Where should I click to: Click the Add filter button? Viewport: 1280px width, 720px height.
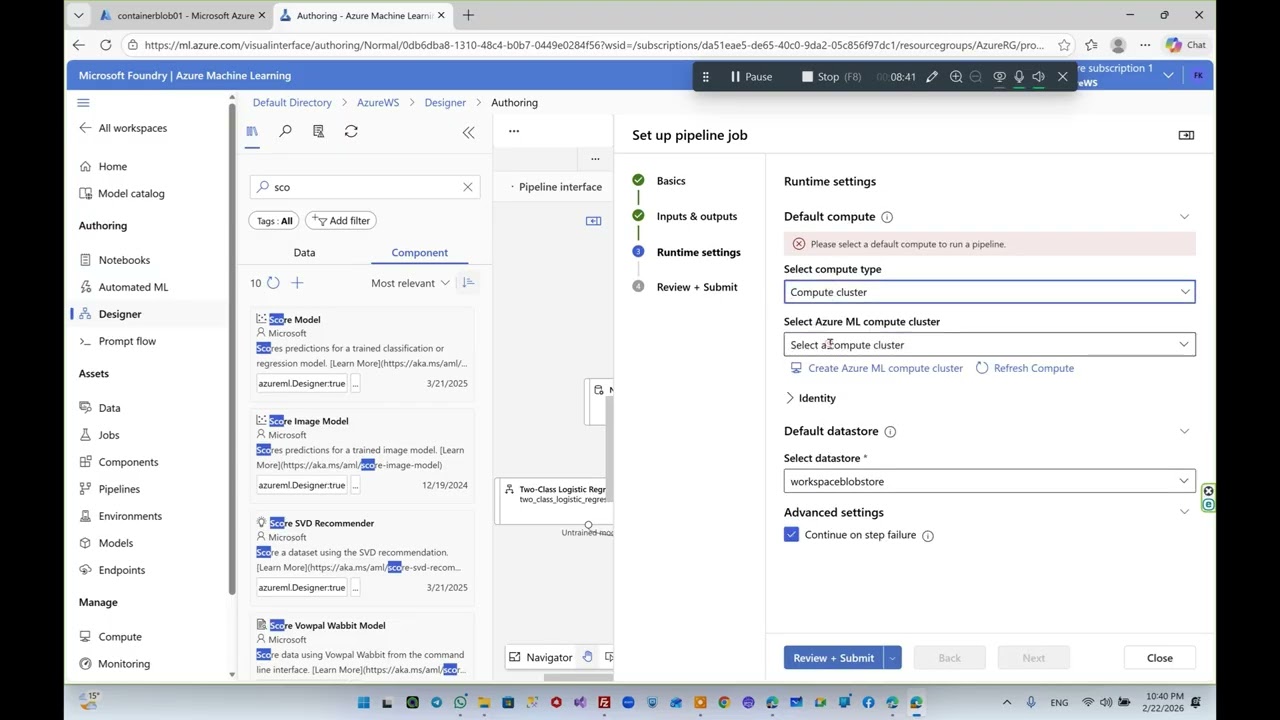341,221
